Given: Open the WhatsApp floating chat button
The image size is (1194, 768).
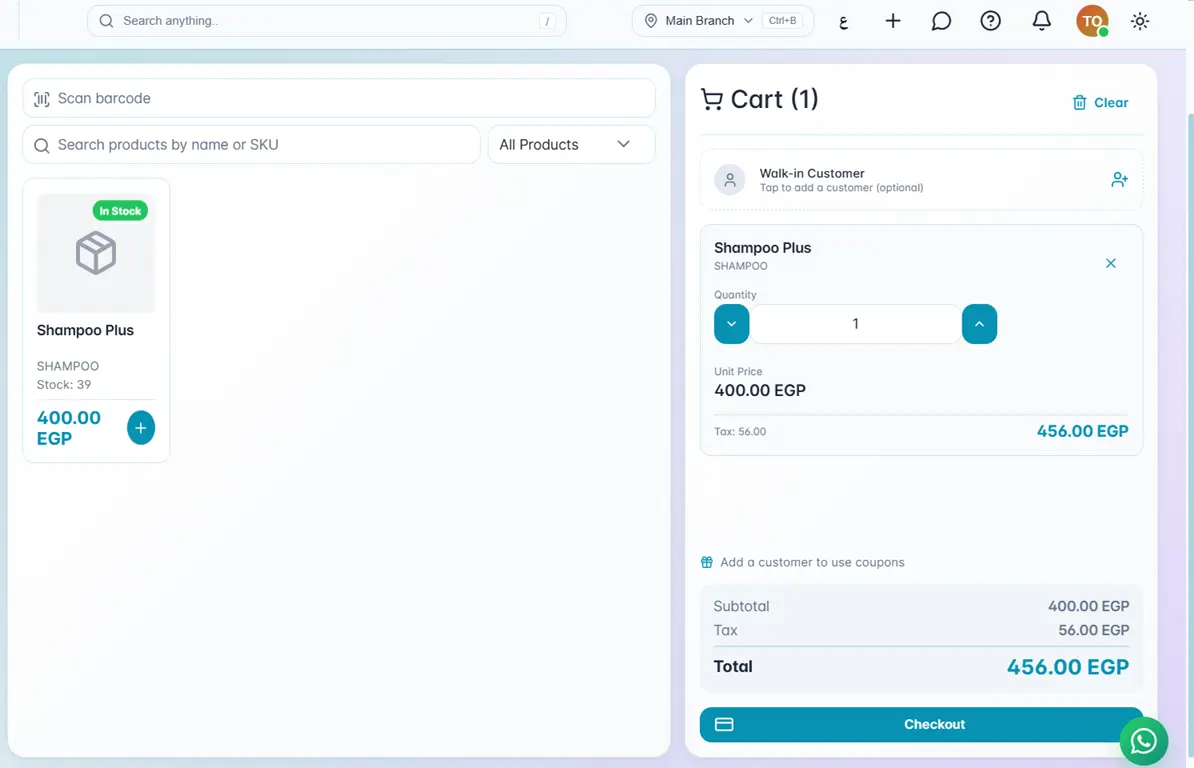Looking at the screenshot, I should (x=1143, y=741).
